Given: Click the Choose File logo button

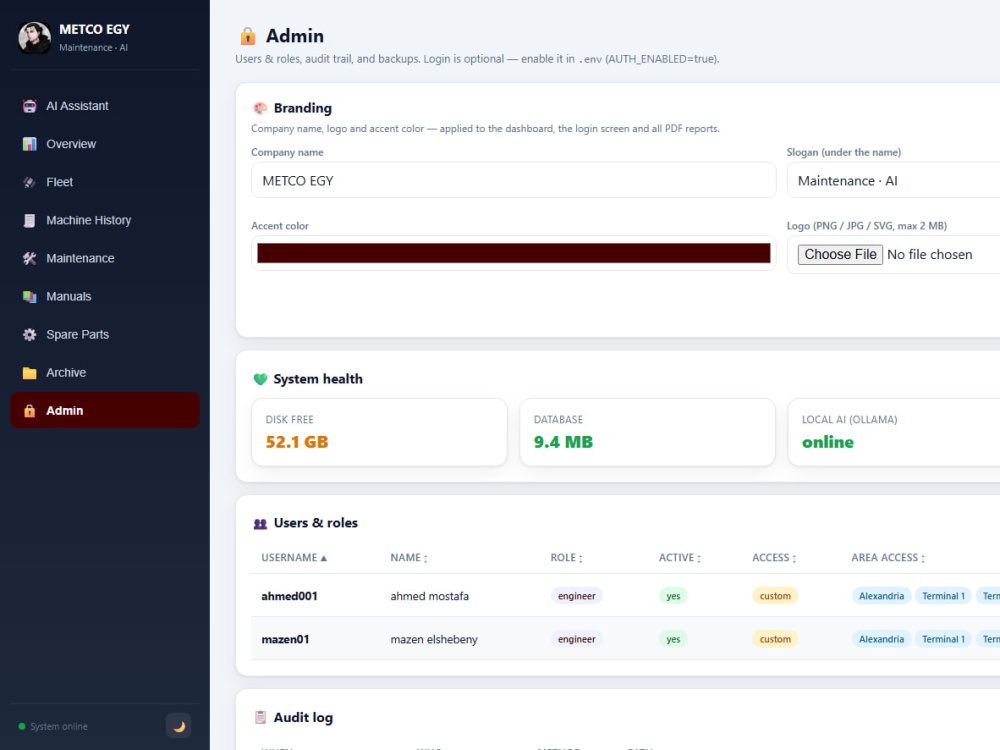Looking at the screenshot, I should pos(840,254).
